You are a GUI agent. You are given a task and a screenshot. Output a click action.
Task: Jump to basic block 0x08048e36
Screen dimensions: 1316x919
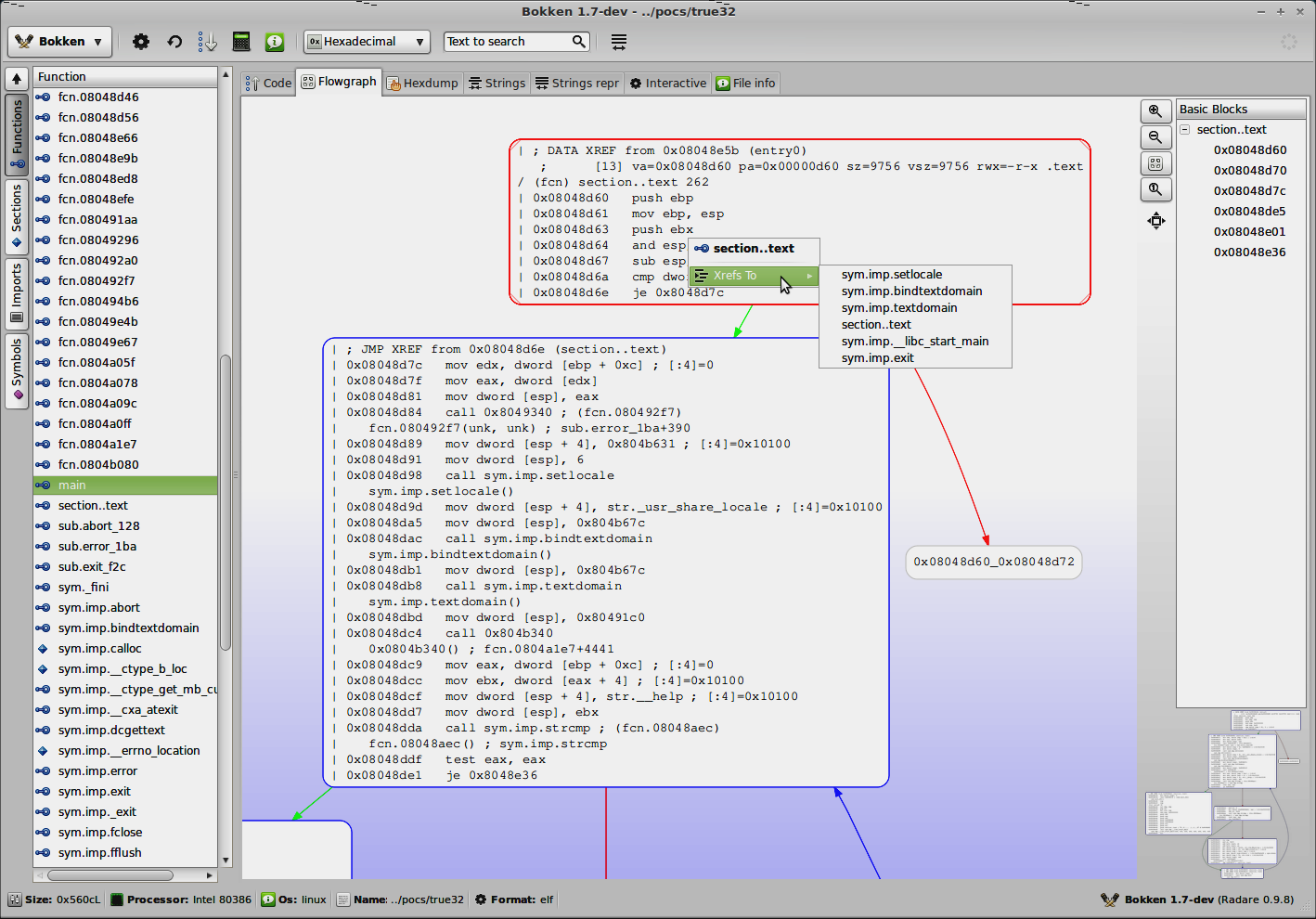tap(1249, 252)
